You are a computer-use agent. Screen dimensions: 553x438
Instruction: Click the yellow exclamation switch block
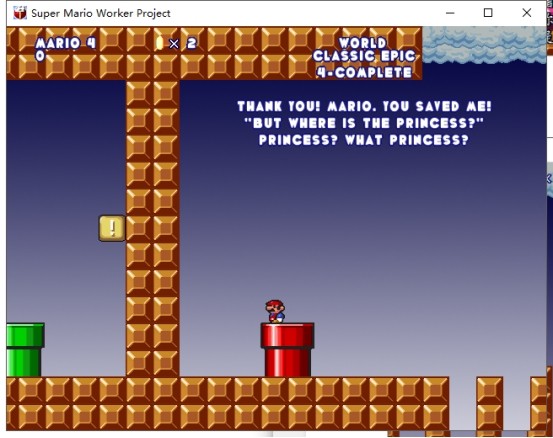coord(112,229)
